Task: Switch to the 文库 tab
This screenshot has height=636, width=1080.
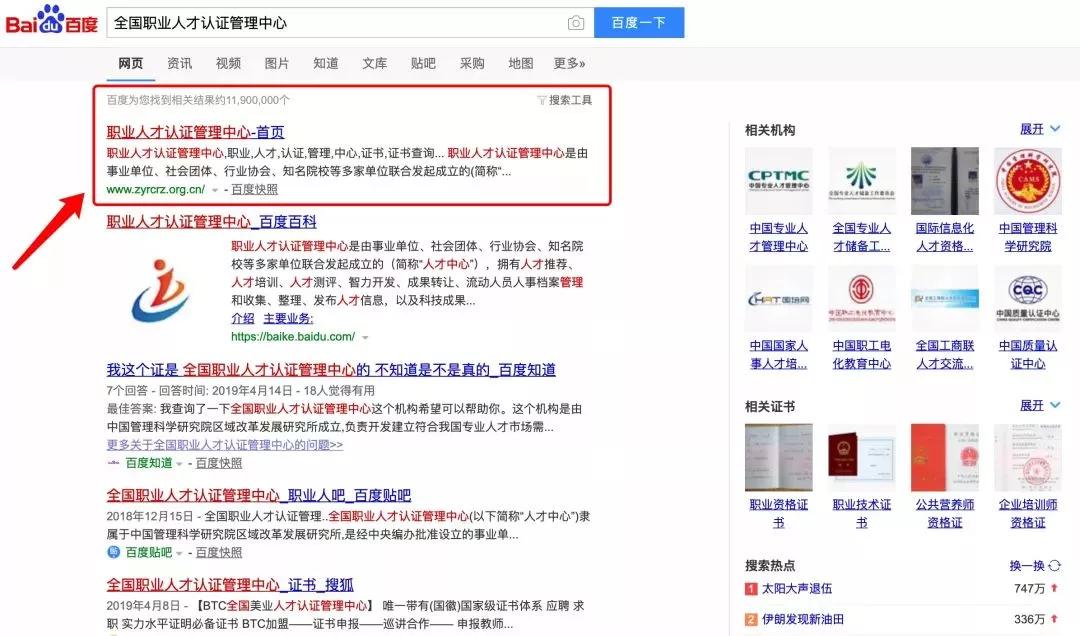Action: click(x=375, y=63)
